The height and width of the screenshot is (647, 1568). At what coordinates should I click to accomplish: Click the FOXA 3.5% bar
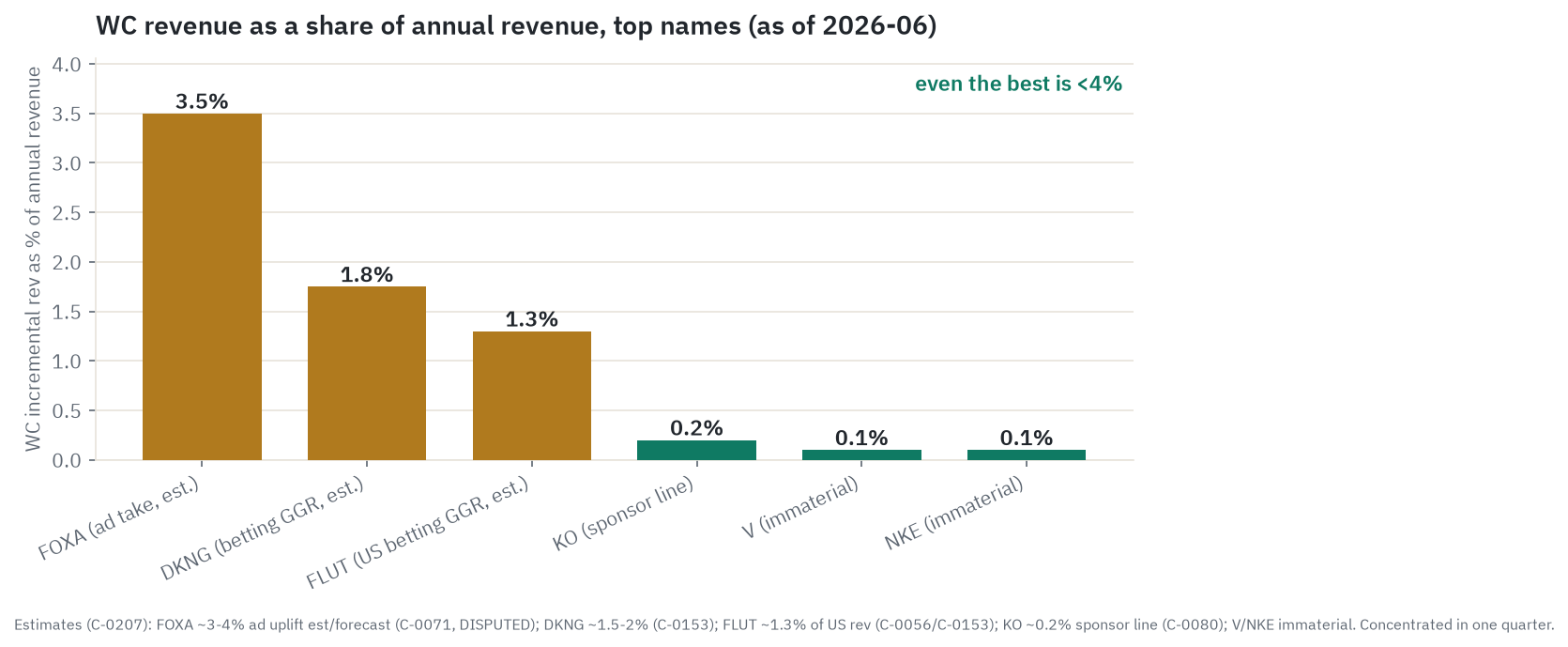point(202,286)
